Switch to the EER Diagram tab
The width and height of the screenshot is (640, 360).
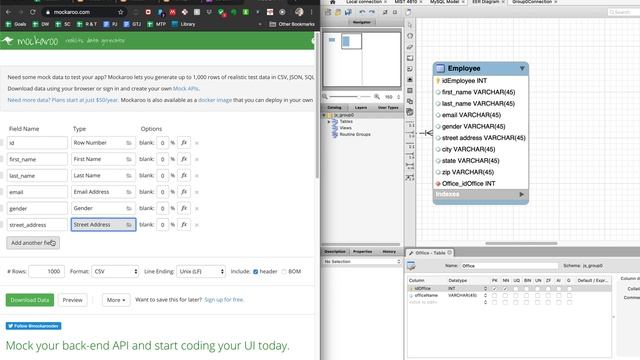tap(486, 2)
